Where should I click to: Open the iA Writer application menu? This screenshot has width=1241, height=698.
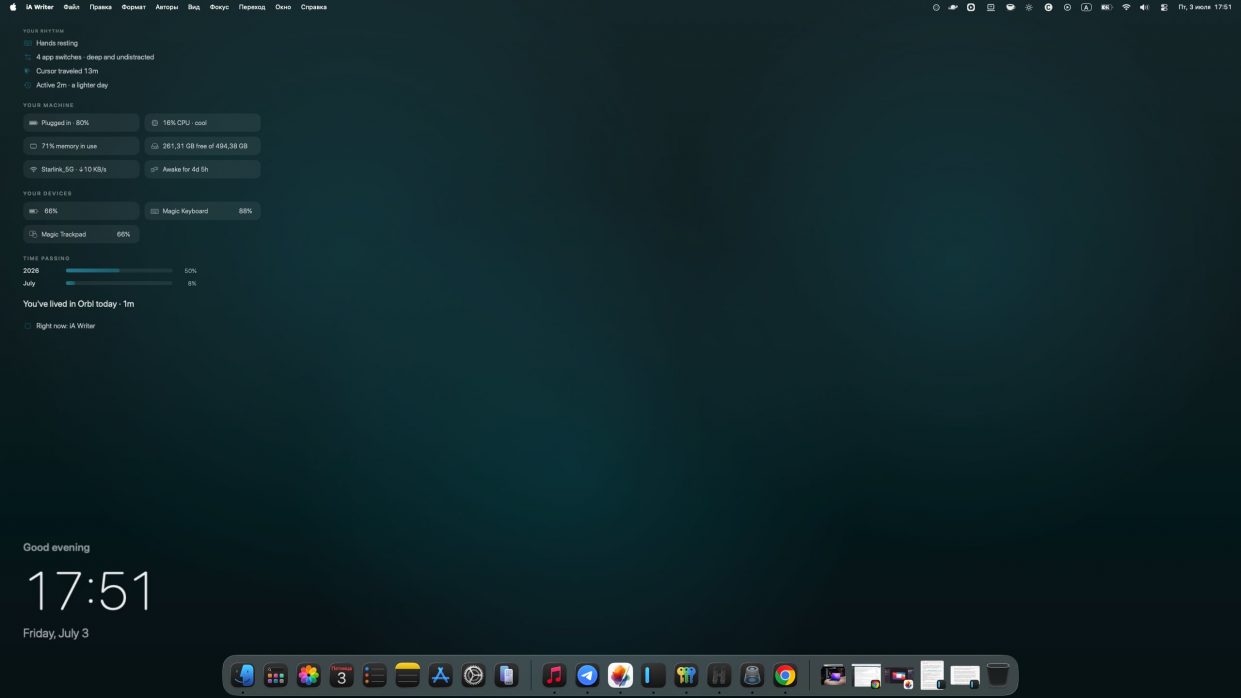point(40,7)
